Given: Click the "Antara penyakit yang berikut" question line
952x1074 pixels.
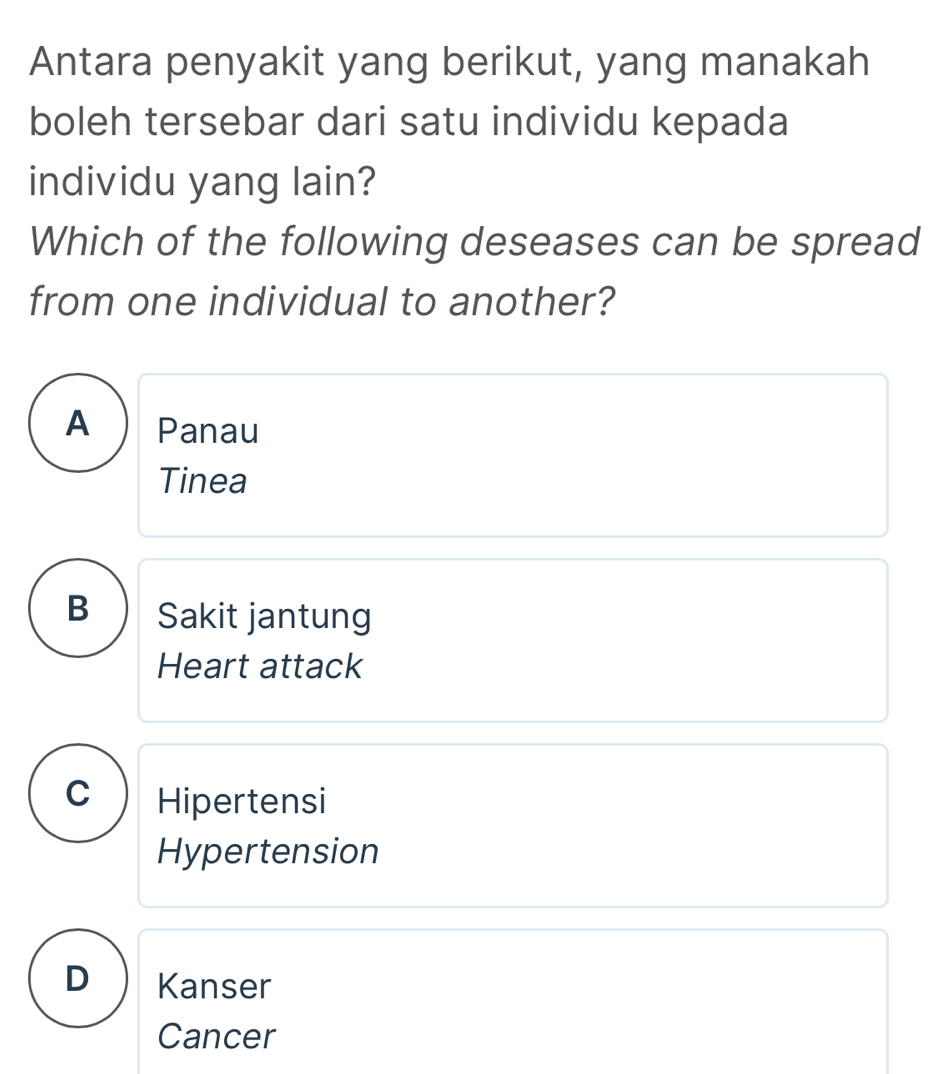Looking at the screenshot, I should (x=449, y=63).
